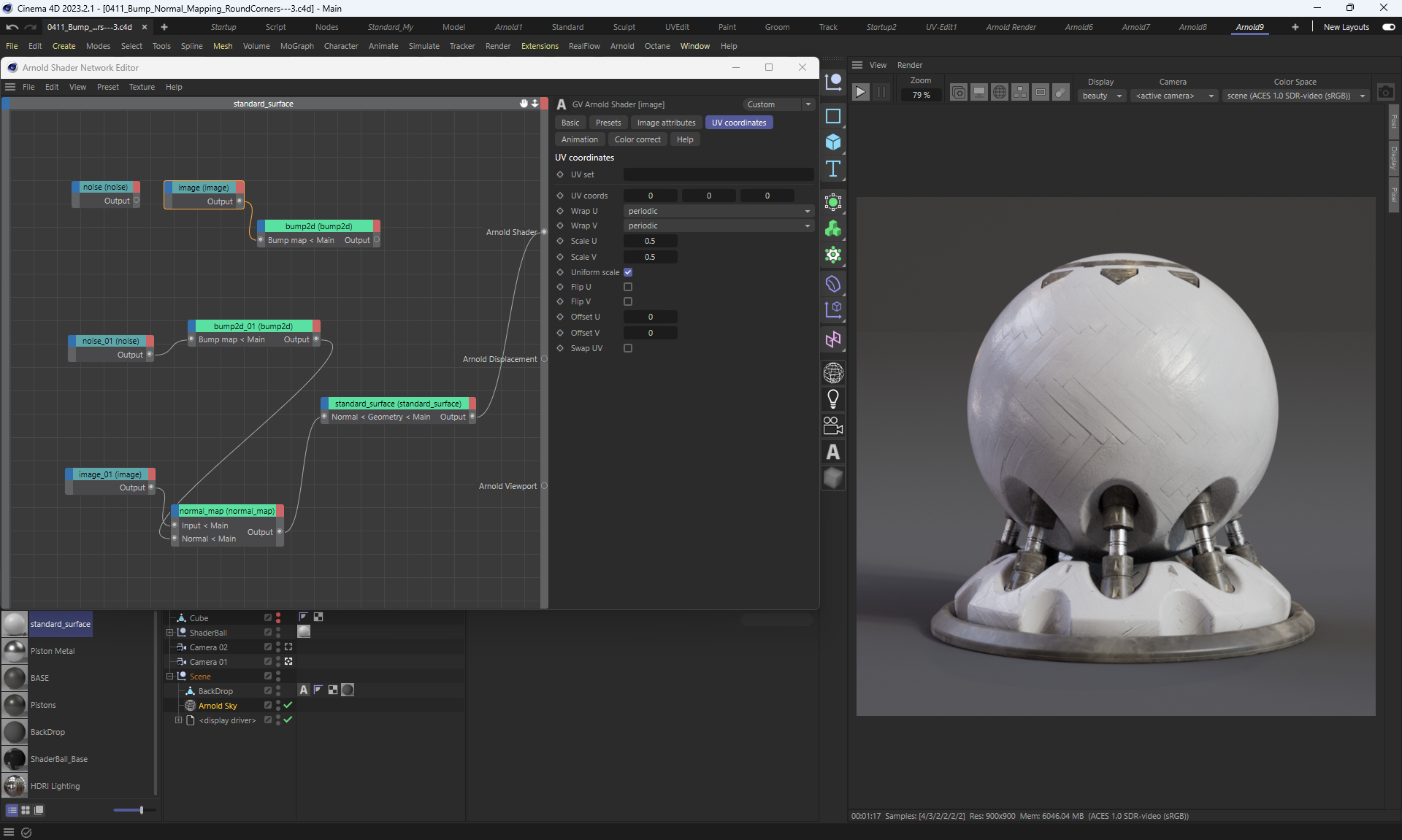This screenshot has height=840, width=1402.
Task: Click the light bulb icon
Action: pyautogui.click(x=832, y=399)
